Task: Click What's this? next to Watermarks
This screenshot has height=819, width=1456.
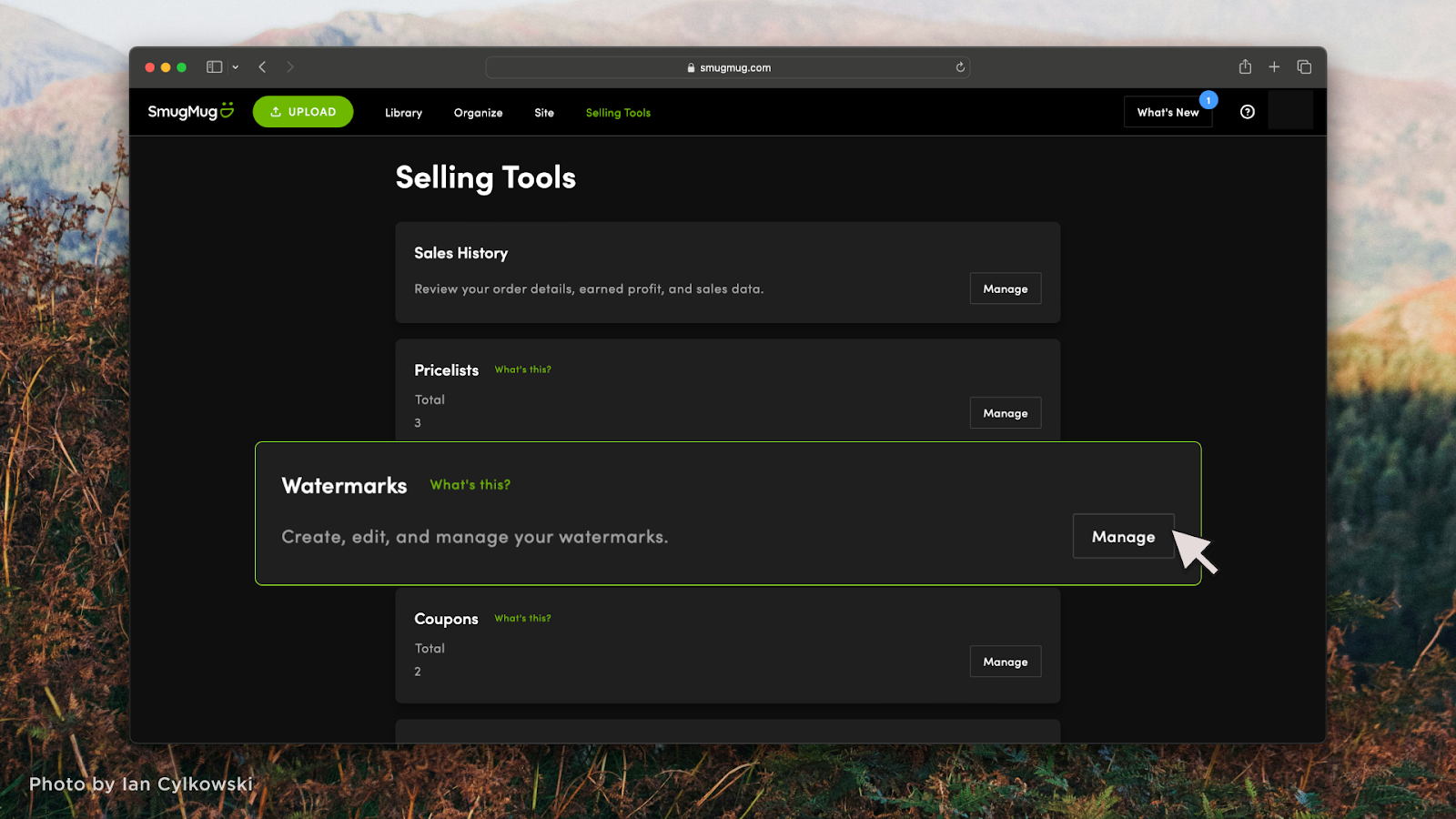Action: click(x=470, y=485)
